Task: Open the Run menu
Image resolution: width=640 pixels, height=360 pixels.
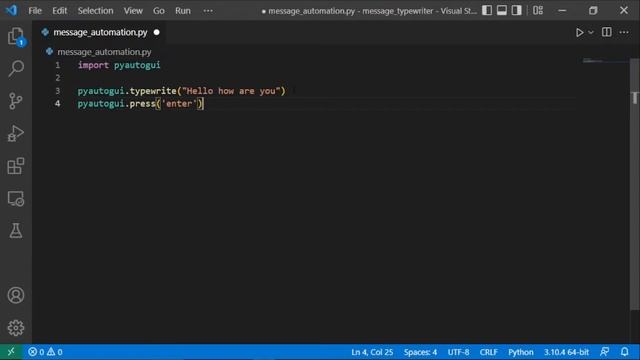Action: click(x=183, y=11)
